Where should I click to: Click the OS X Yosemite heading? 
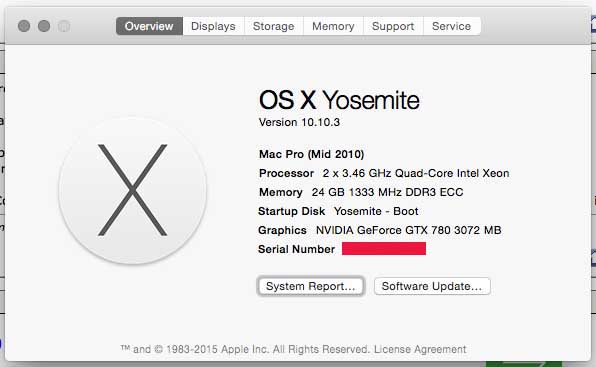click(339, 100)
